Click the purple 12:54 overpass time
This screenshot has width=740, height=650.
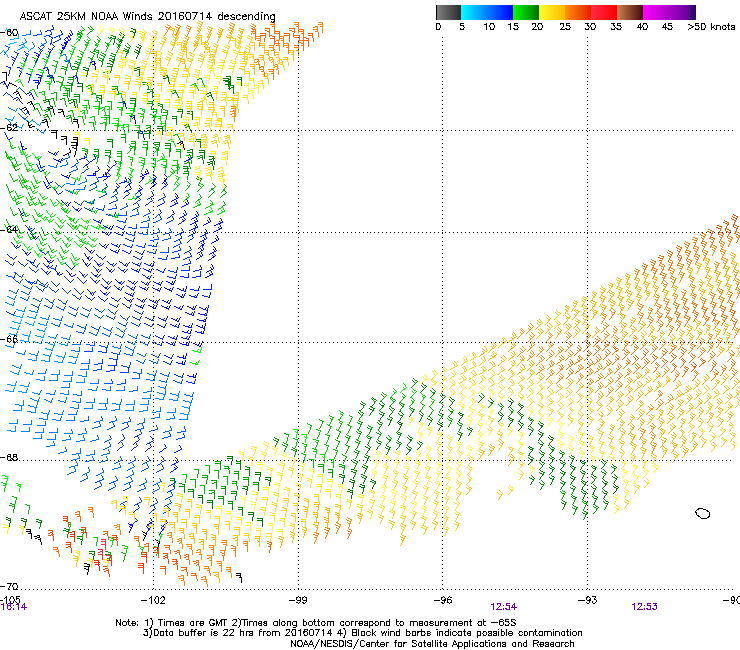point(503,607)
